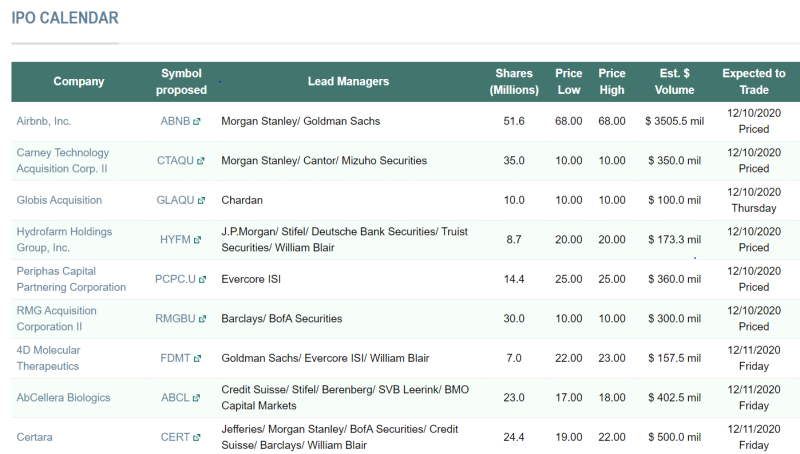Open the Certara company link
The image size is (800, 454).
34,438
